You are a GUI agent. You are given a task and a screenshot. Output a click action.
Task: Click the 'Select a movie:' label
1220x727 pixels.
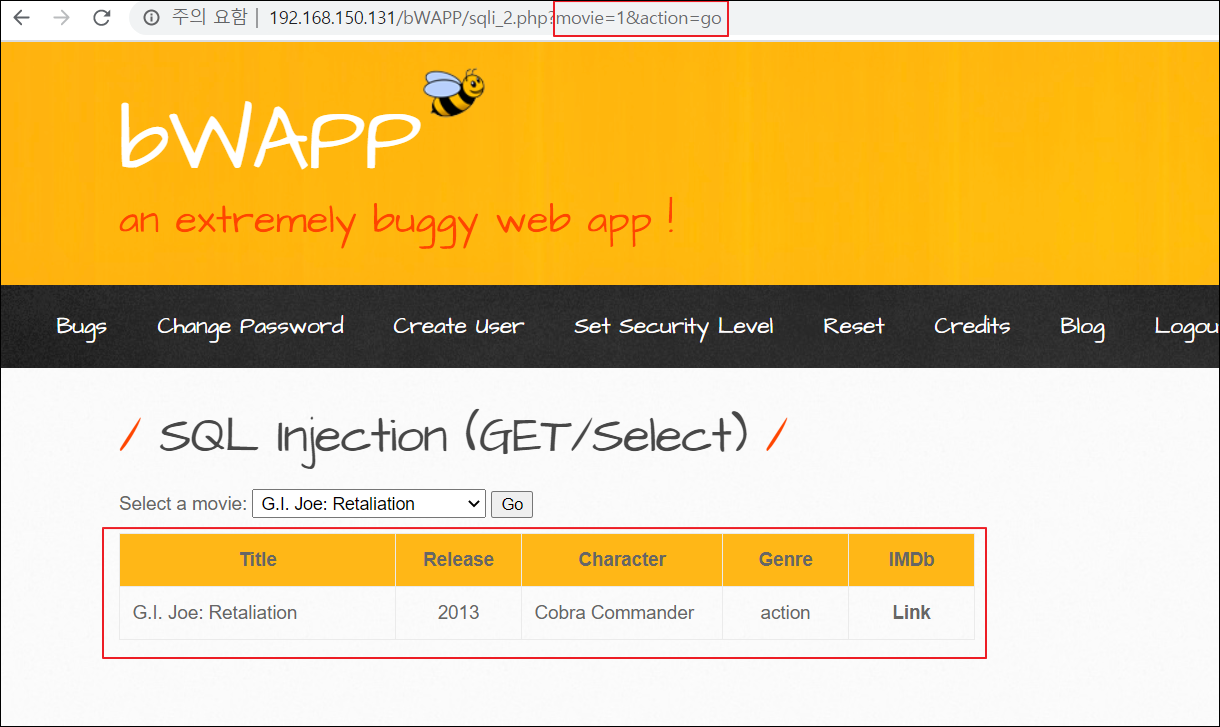(183, 504)
